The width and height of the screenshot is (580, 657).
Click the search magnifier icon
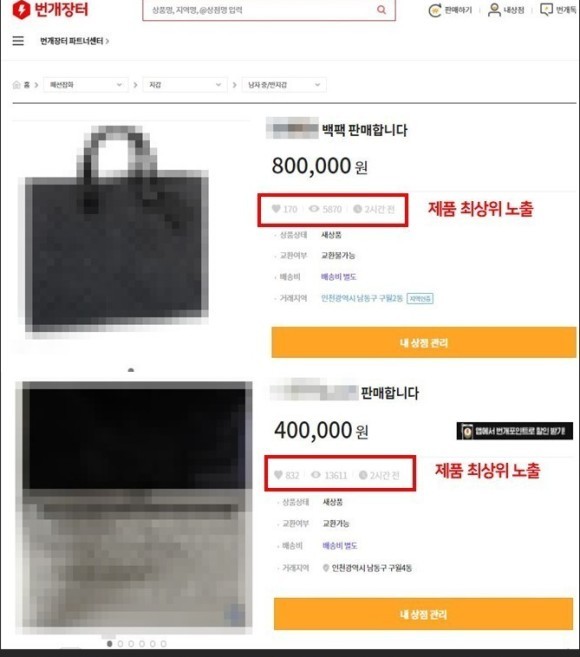[381, 10]
